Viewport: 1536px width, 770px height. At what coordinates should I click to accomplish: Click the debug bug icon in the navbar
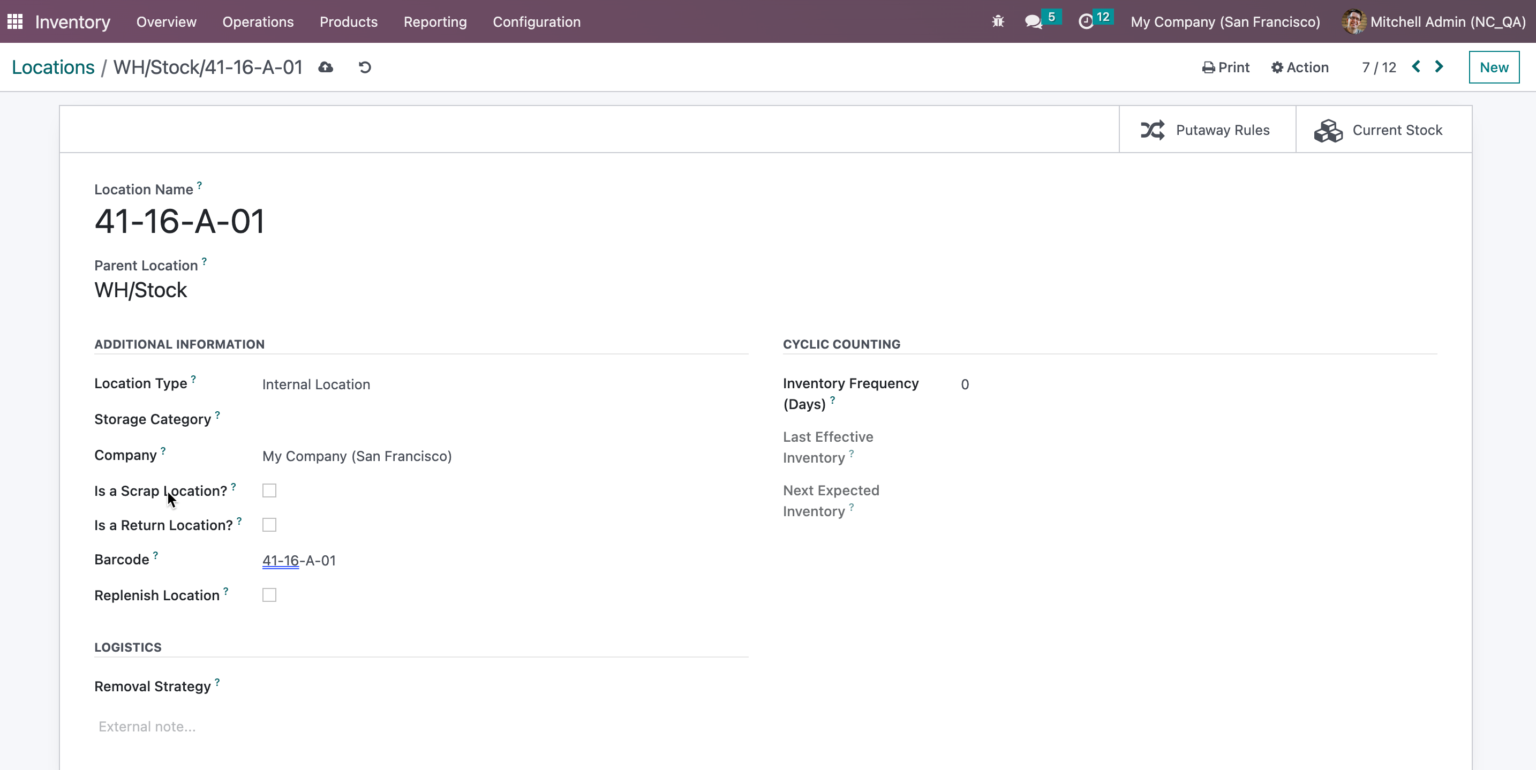pyautogui.click(x=998, y=21)
